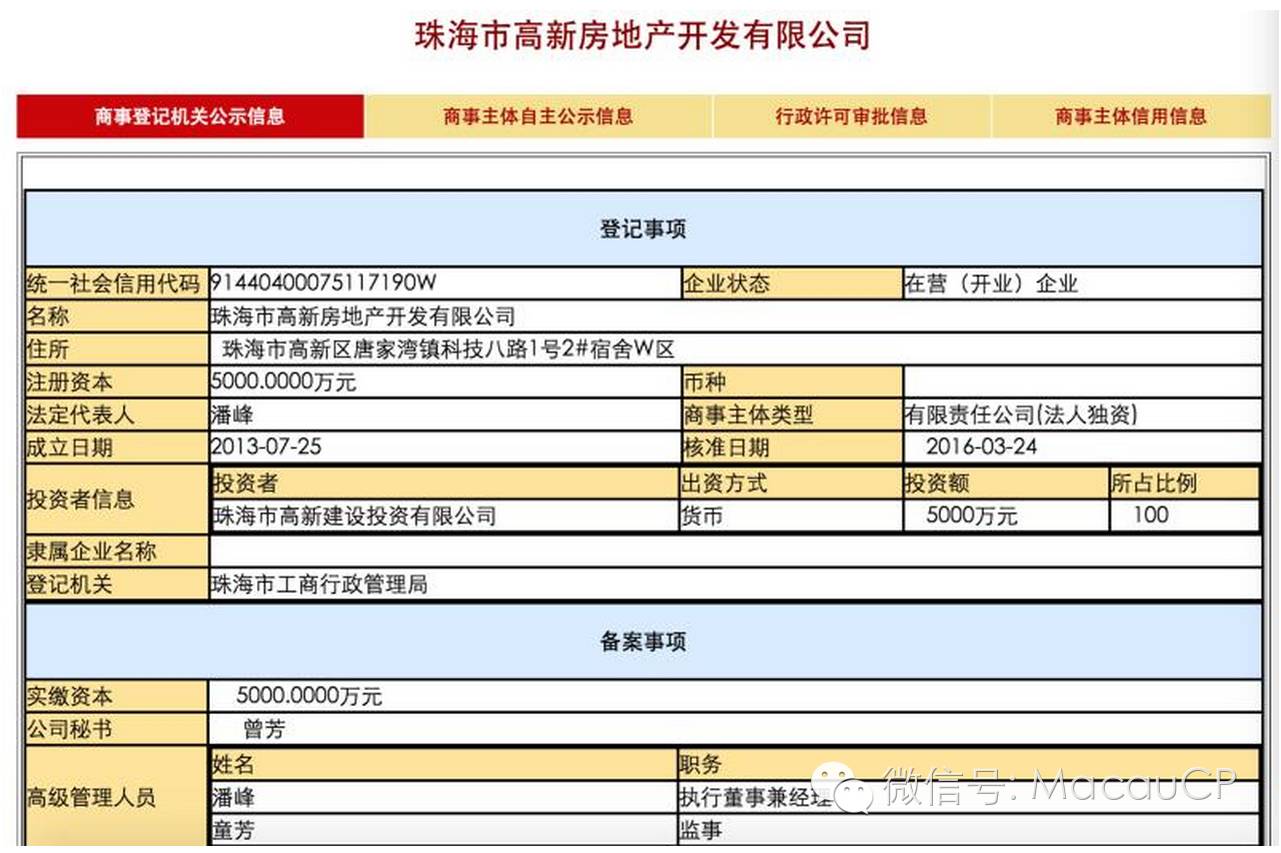1281x853 pixels.
Task: Select the manager name 童芳
Action: pyautogui.click(x=233, y=830)
